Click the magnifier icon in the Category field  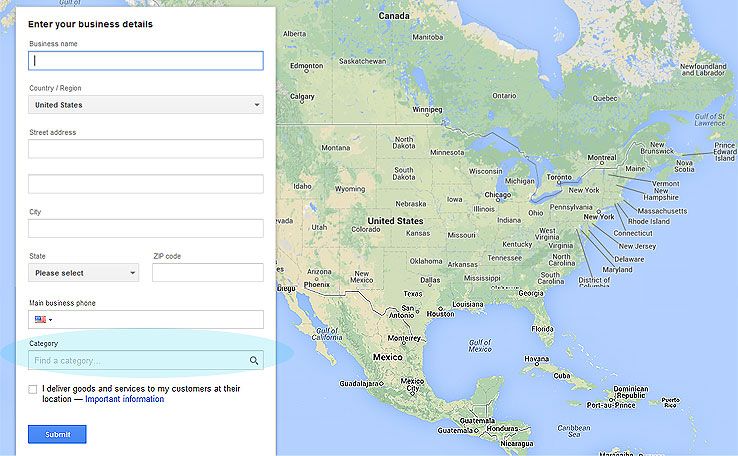point(254,360)
